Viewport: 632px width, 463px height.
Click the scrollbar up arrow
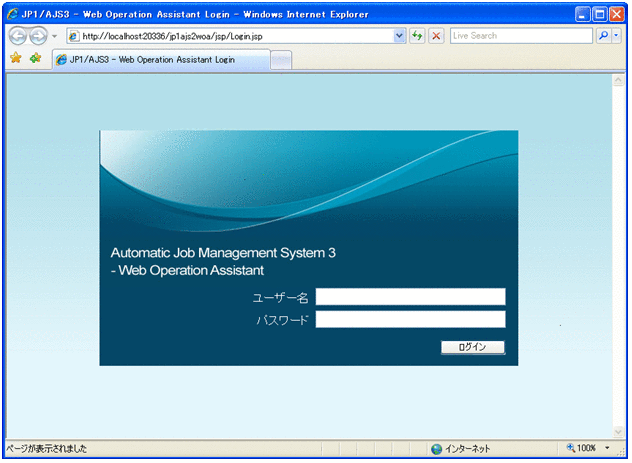pyautogui.click(x=618, y=80)
